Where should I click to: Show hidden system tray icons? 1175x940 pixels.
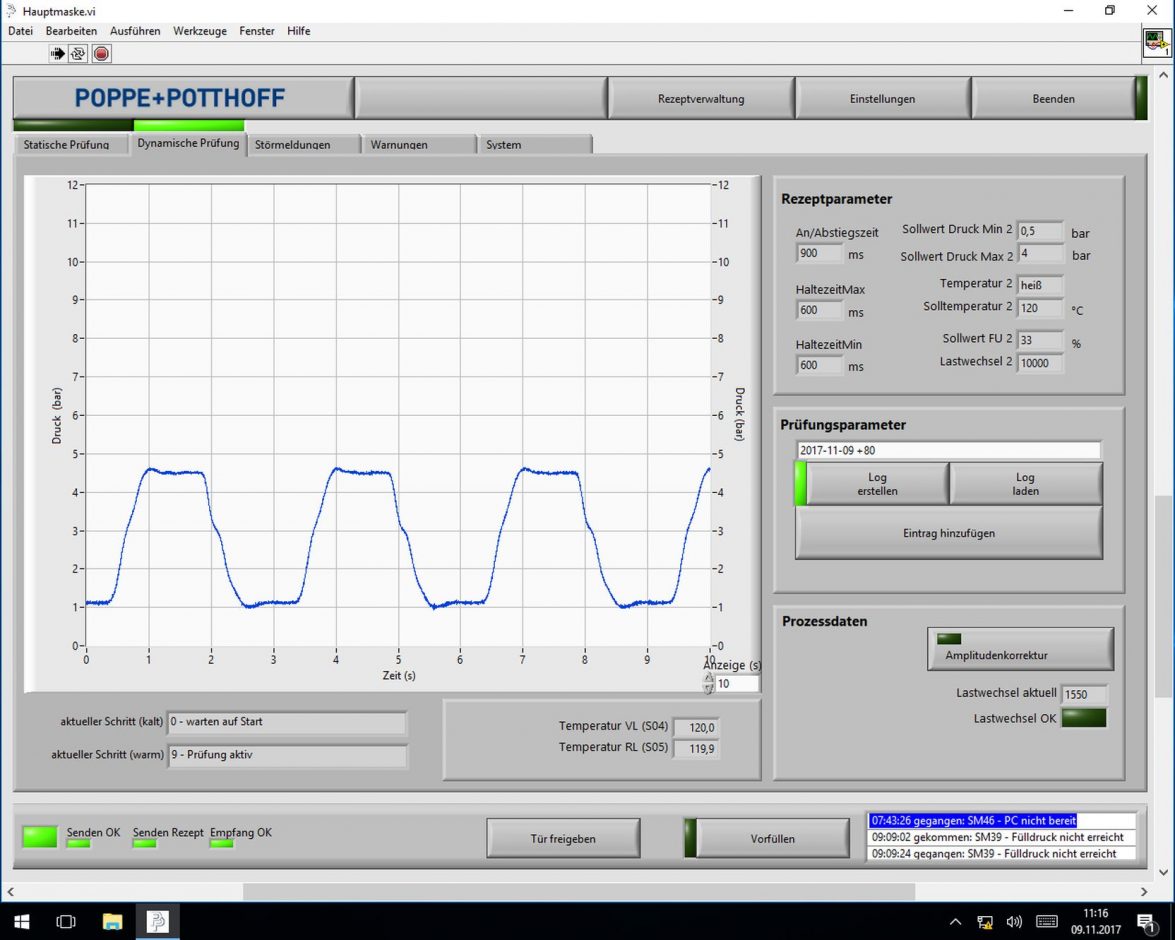click(955, 921)
